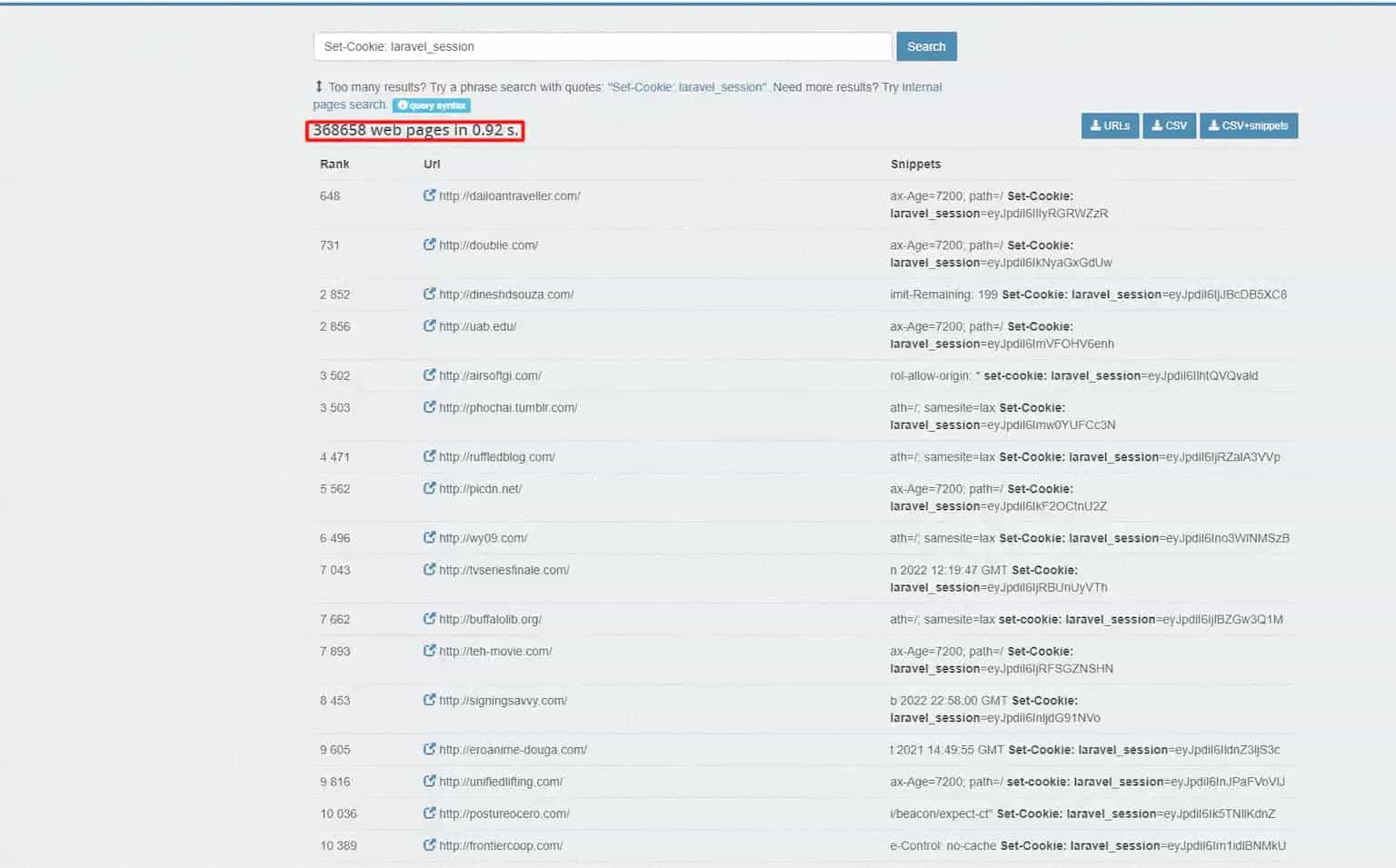Click the external-link icon beside uab.edu
Image resolution: width=1396 pixels, height=868 pixels.
point(429,325)
